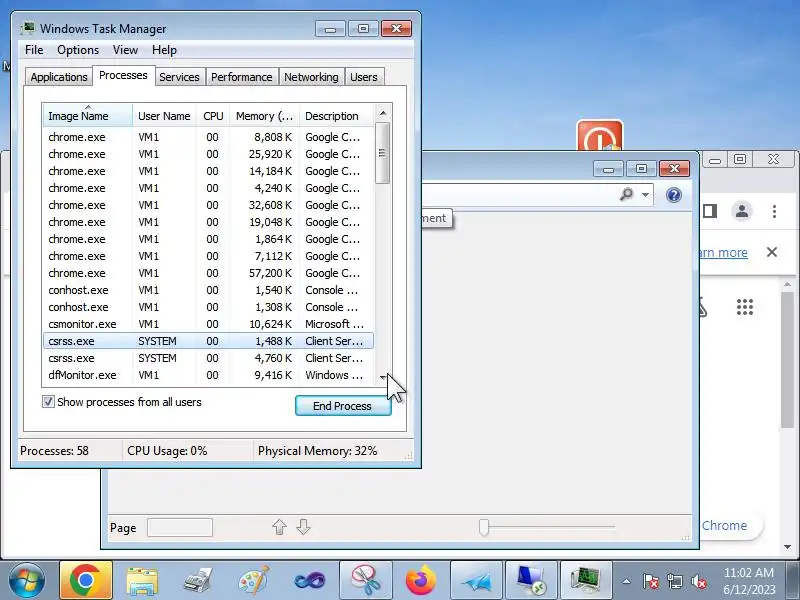Image resolution: width=800 pixels, height=600 pixels.
Task: Switch to the Applications tab
Action: tap(59, 77)
